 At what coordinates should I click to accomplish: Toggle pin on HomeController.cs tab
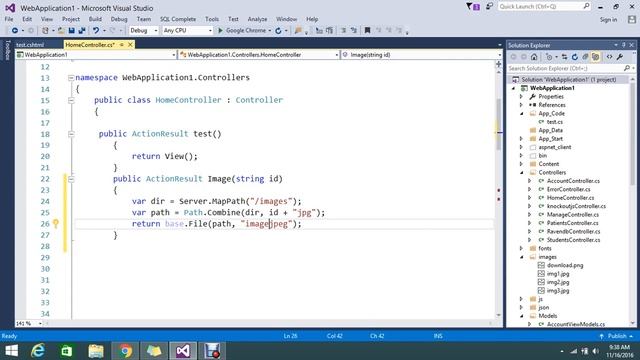122,45
